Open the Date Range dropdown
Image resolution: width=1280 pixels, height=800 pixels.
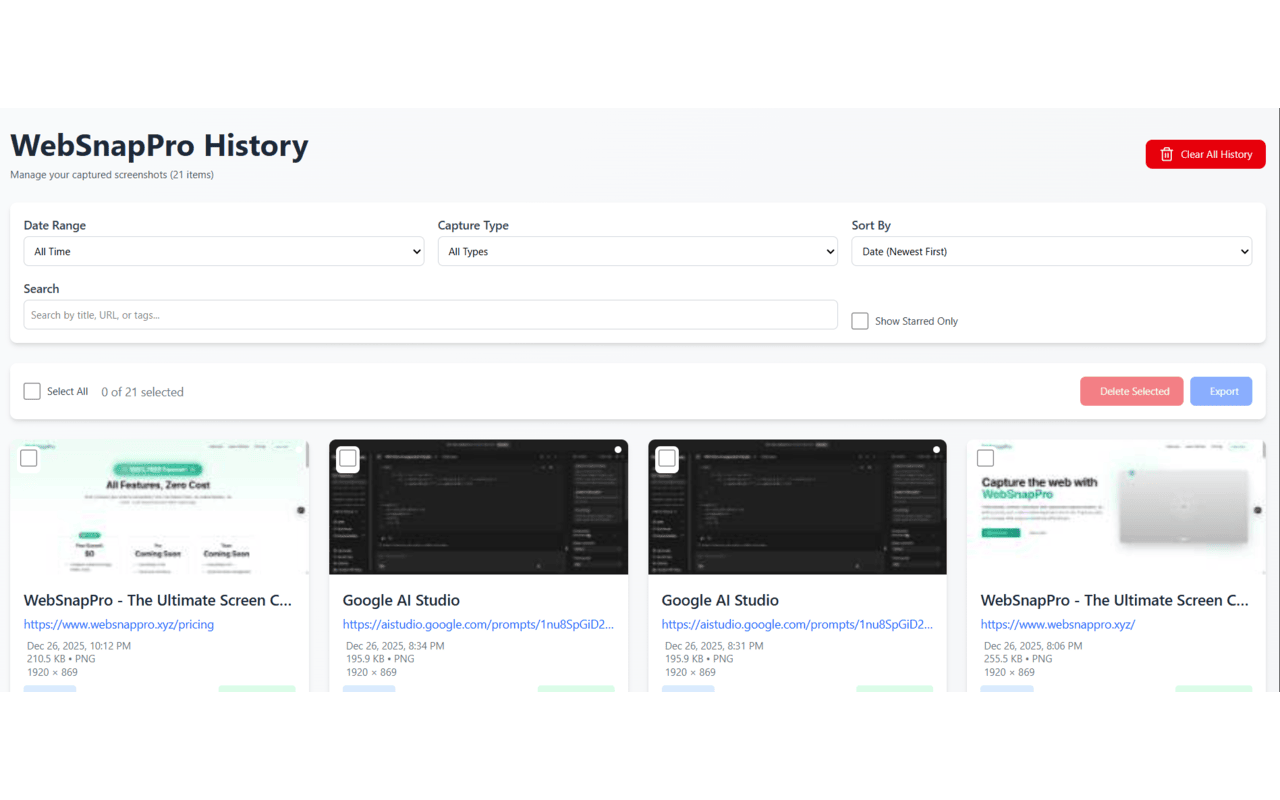(x=223, y=251)
